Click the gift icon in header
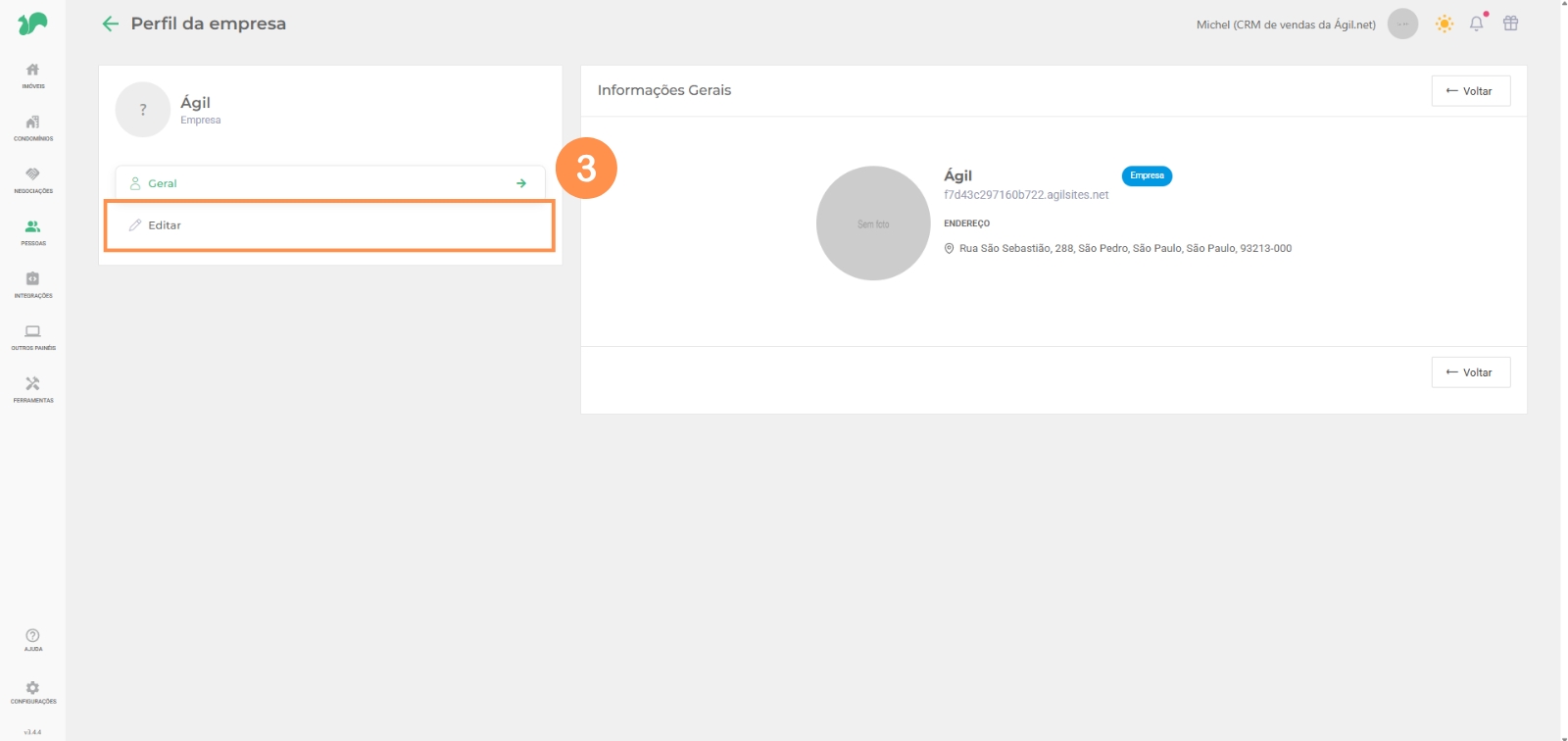The height and width of the screenshot is (741, 1568). tap(1510, 24)
